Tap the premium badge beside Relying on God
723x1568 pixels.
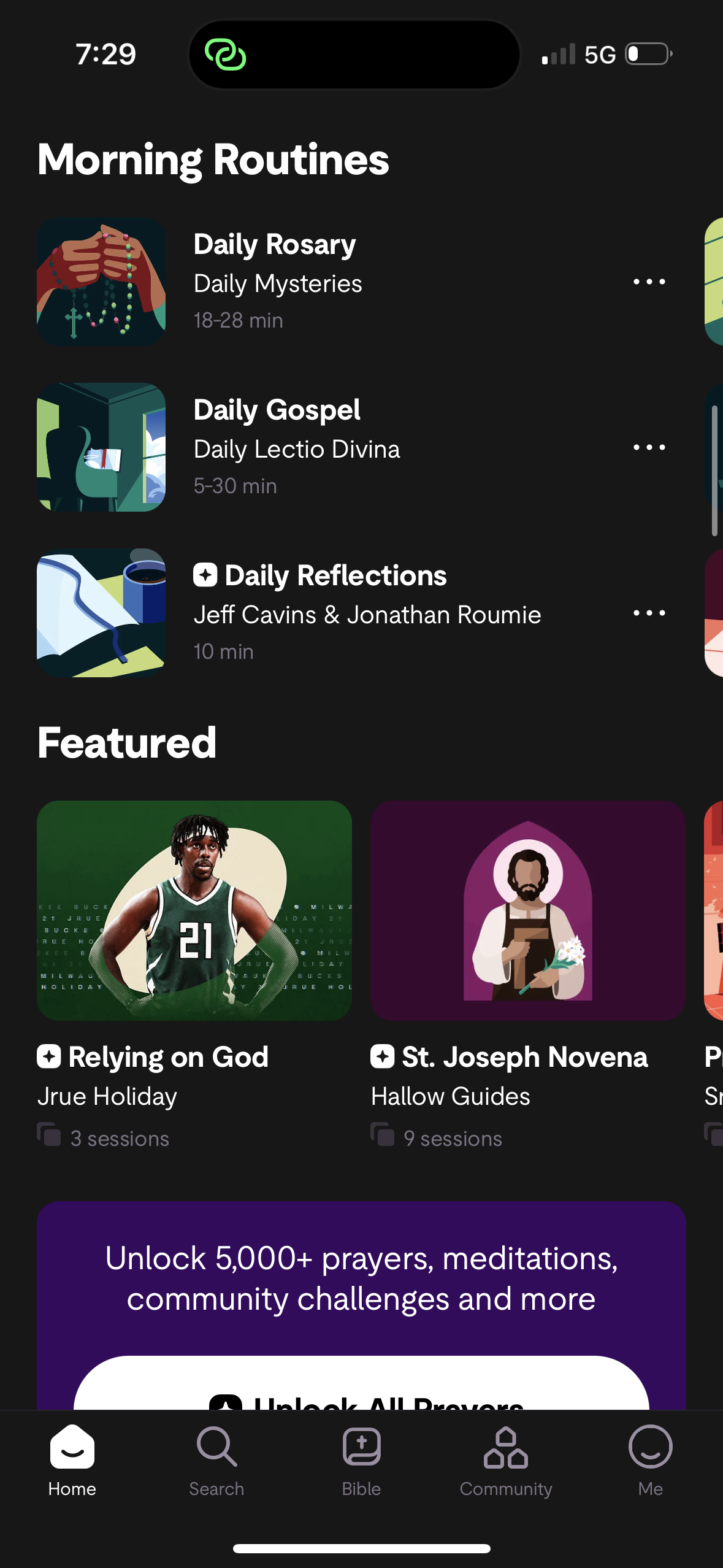pyautogui.click(x=49, y=1056)
